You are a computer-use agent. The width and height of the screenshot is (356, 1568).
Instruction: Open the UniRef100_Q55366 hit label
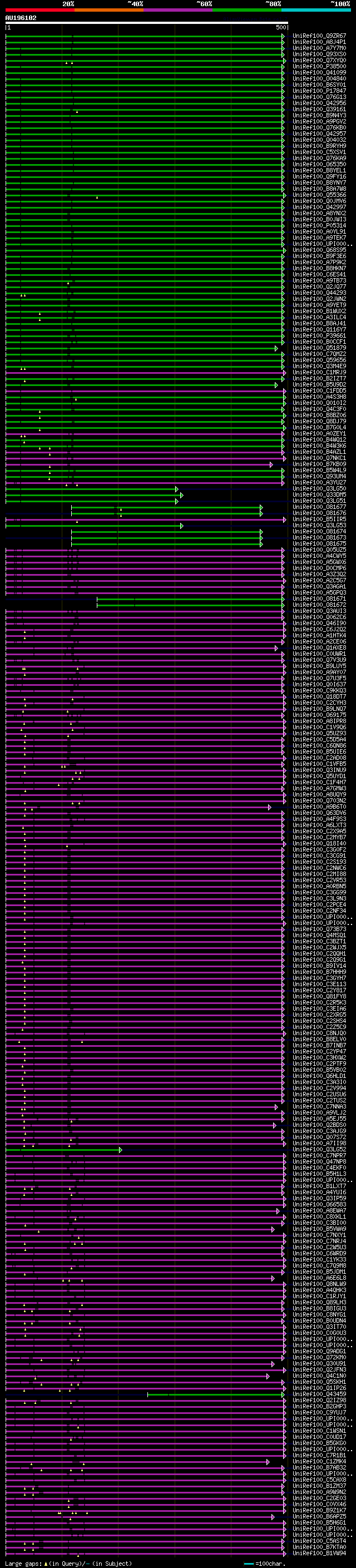[x=319, y=195]
